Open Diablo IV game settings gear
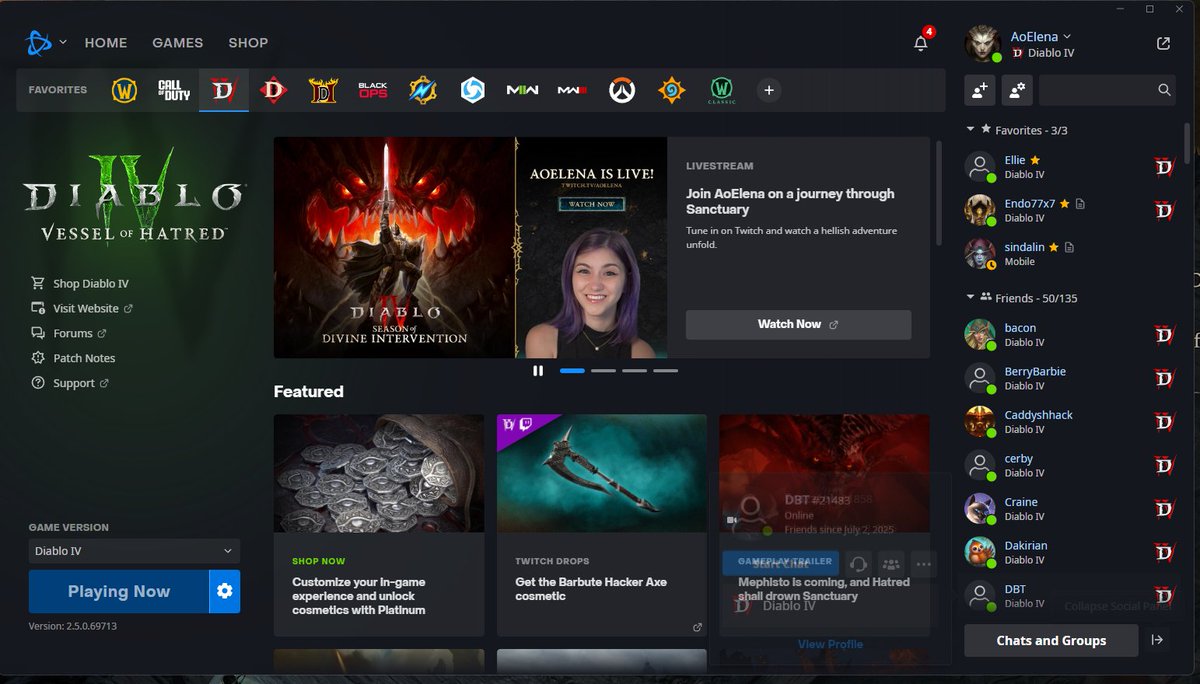1200x684 pixels. [225, 591]
